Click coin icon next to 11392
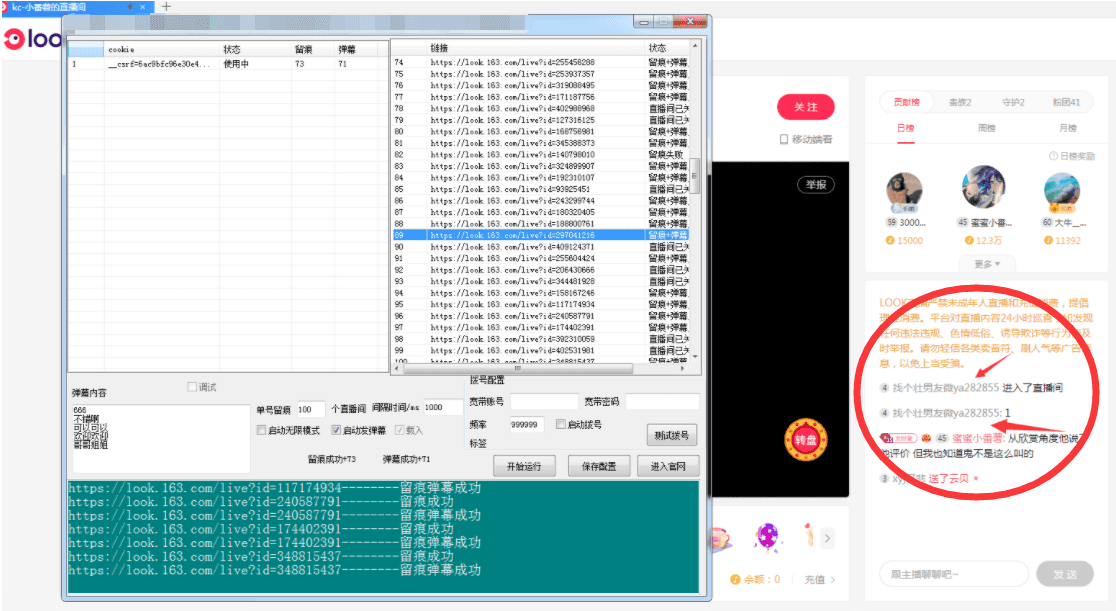 click(1048, 241)
